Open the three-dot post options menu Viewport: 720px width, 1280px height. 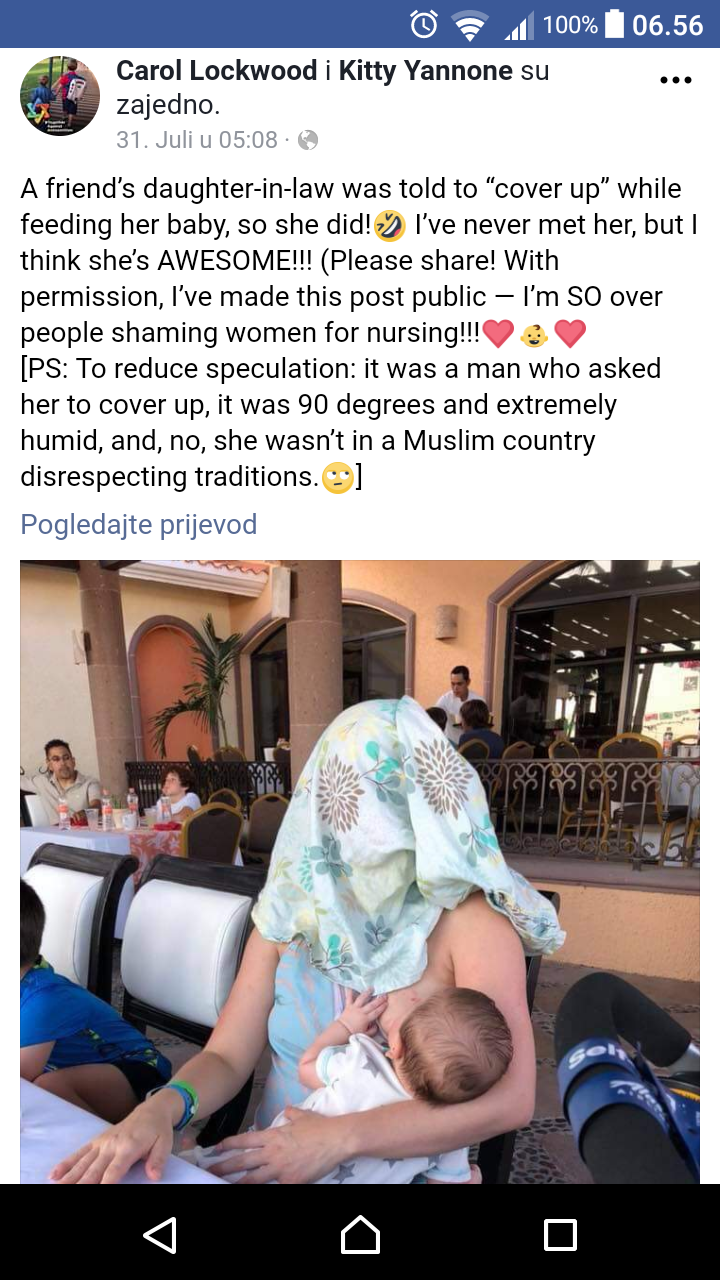pyautogui.click(x=676, y=80)
